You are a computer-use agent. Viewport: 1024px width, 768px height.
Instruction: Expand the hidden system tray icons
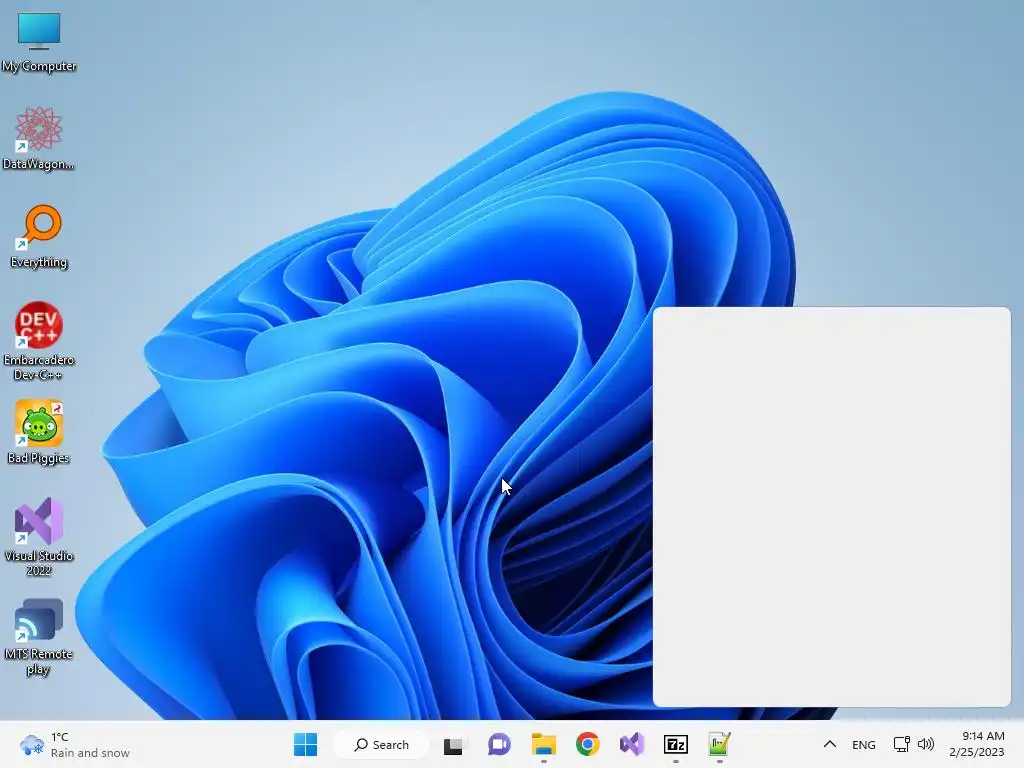[x=829, y=744]
